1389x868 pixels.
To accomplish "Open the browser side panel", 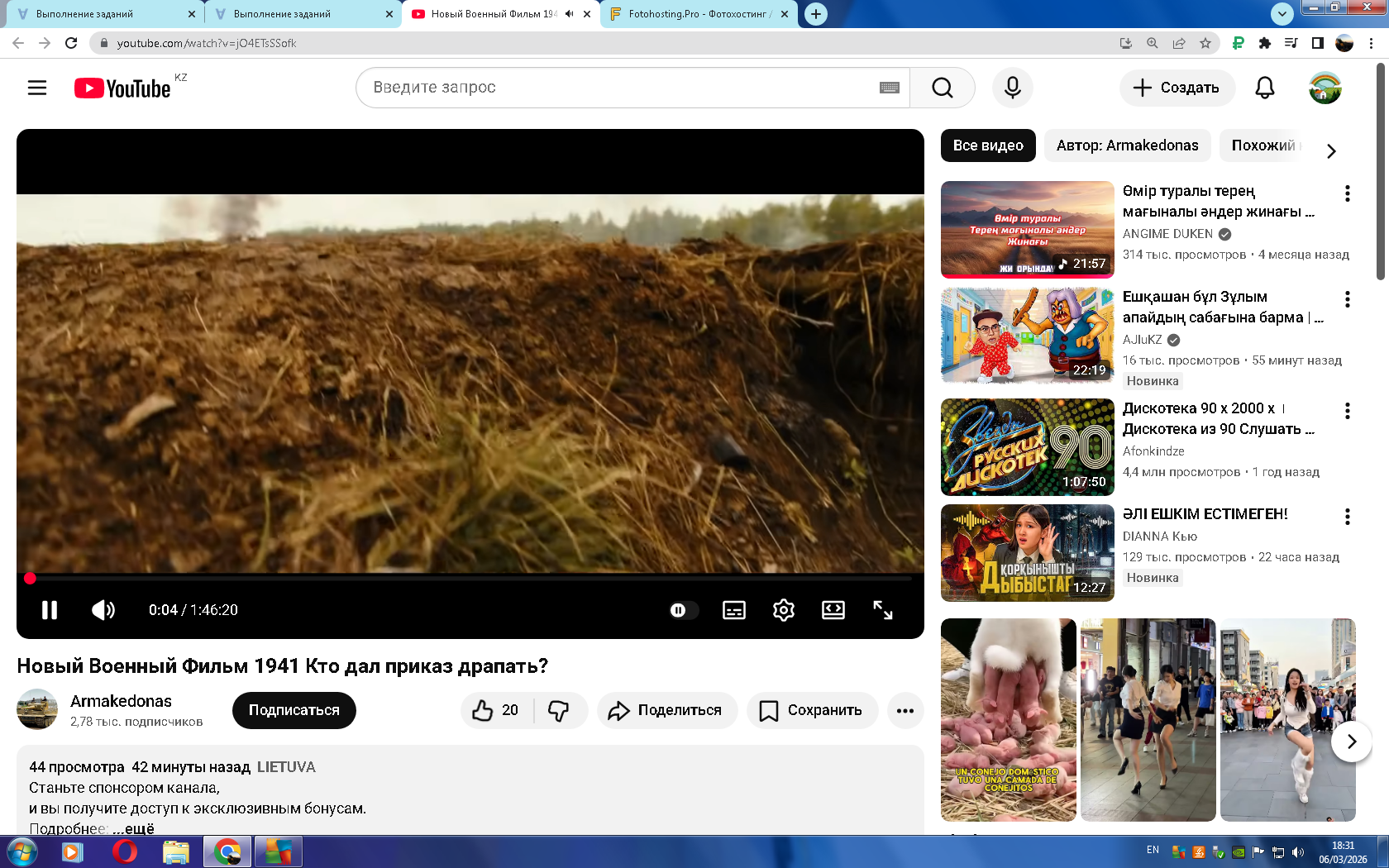I will [x=1318, y=43].
